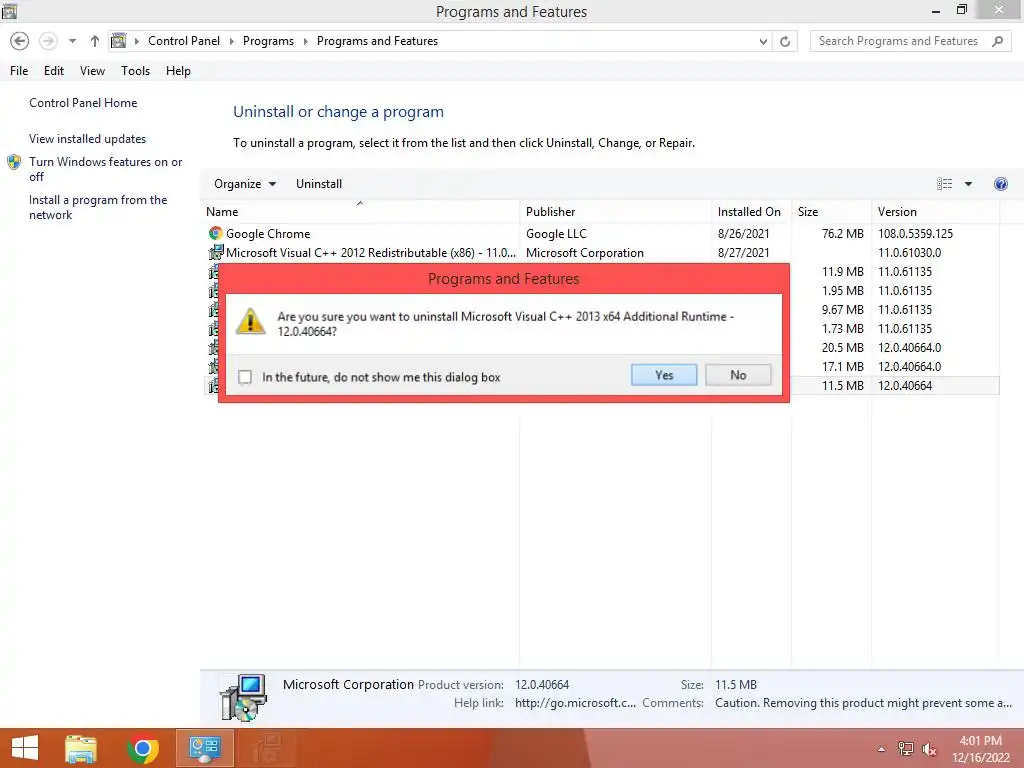Open the view options dropdown arrow
Screen dimensions: 1024x768
click(968, 184)
